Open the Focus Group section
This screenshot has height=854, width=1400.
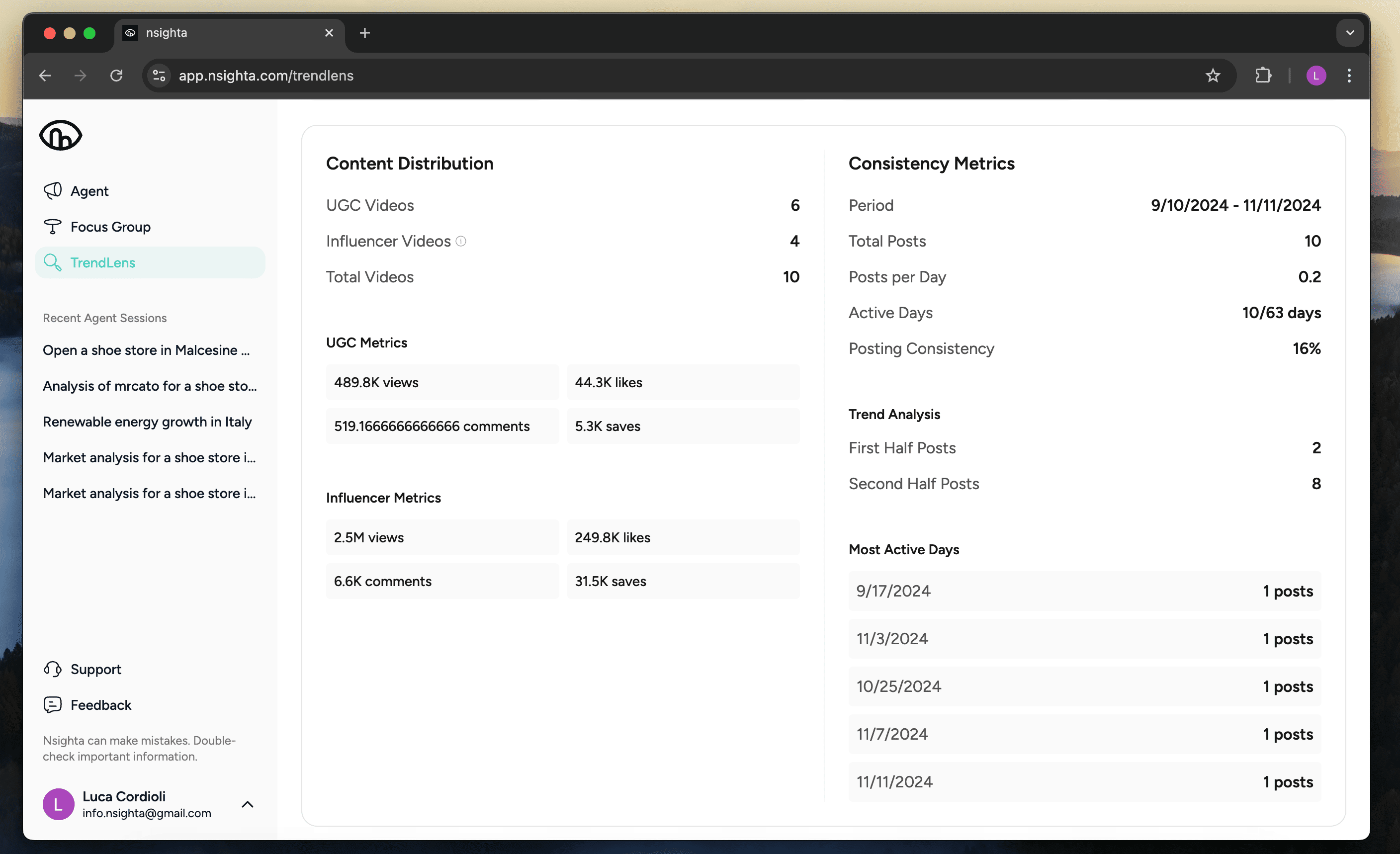tap(111, 226)
